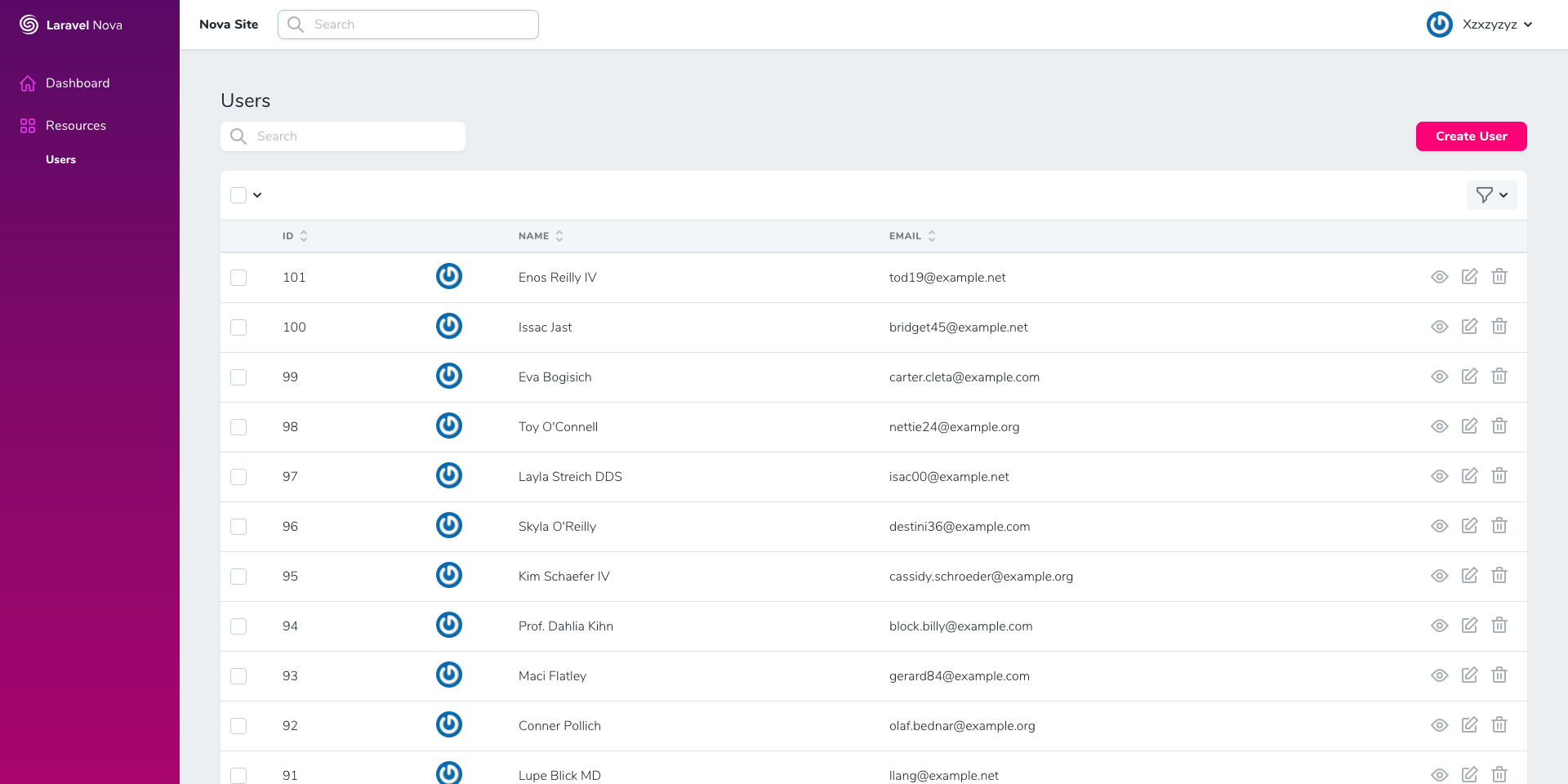This screenshot has height=784, width=1568.
Task: View Layla Streich DDS record
Action: (1440, 476)
